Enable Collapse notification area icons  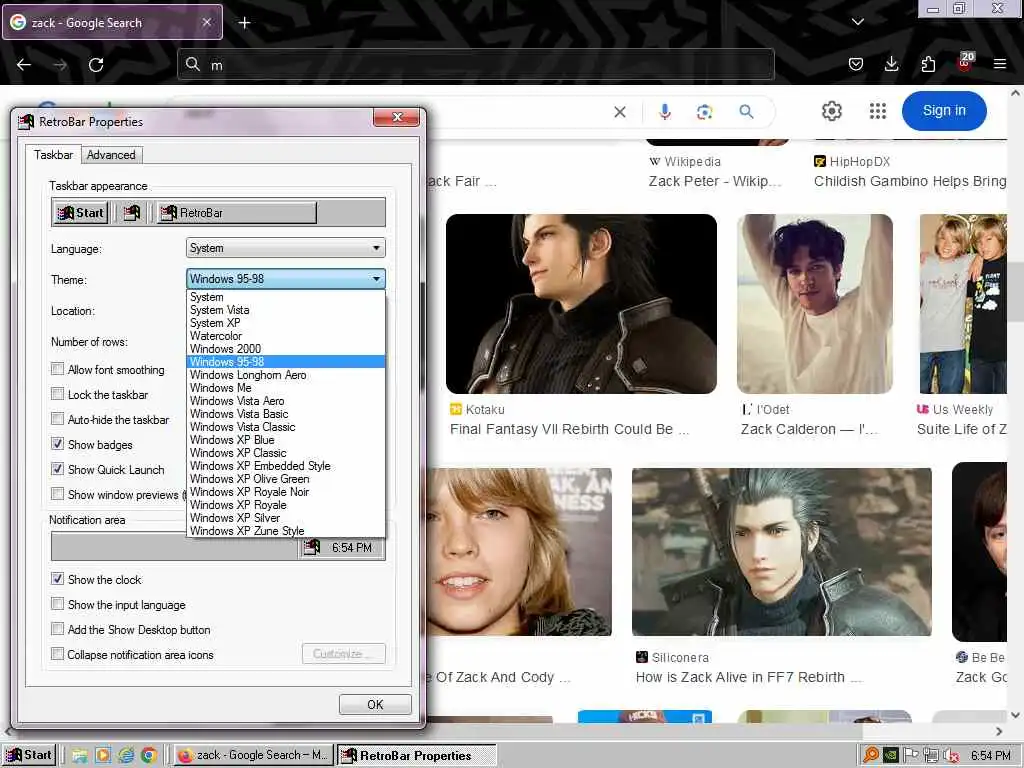[x=57, y=654]
